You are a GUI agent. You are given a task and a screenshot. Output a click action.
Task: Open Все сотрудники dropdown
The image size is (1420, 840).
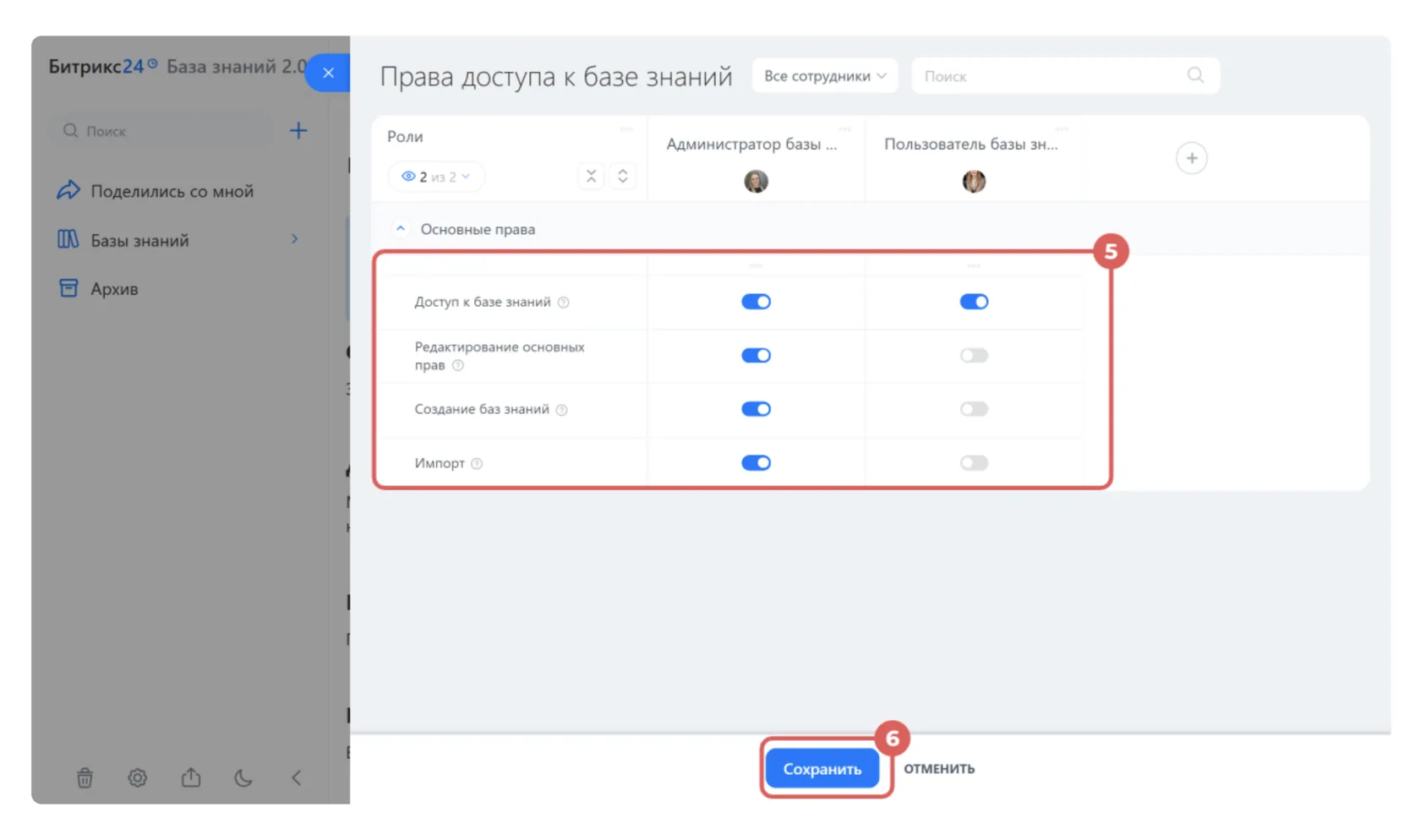pyautogui.click(x=824, y=75)
